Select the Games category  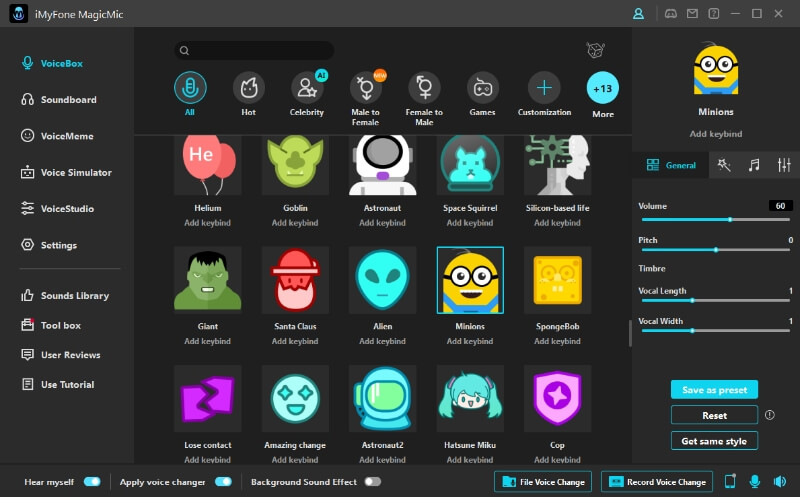[x=482, y=94]
